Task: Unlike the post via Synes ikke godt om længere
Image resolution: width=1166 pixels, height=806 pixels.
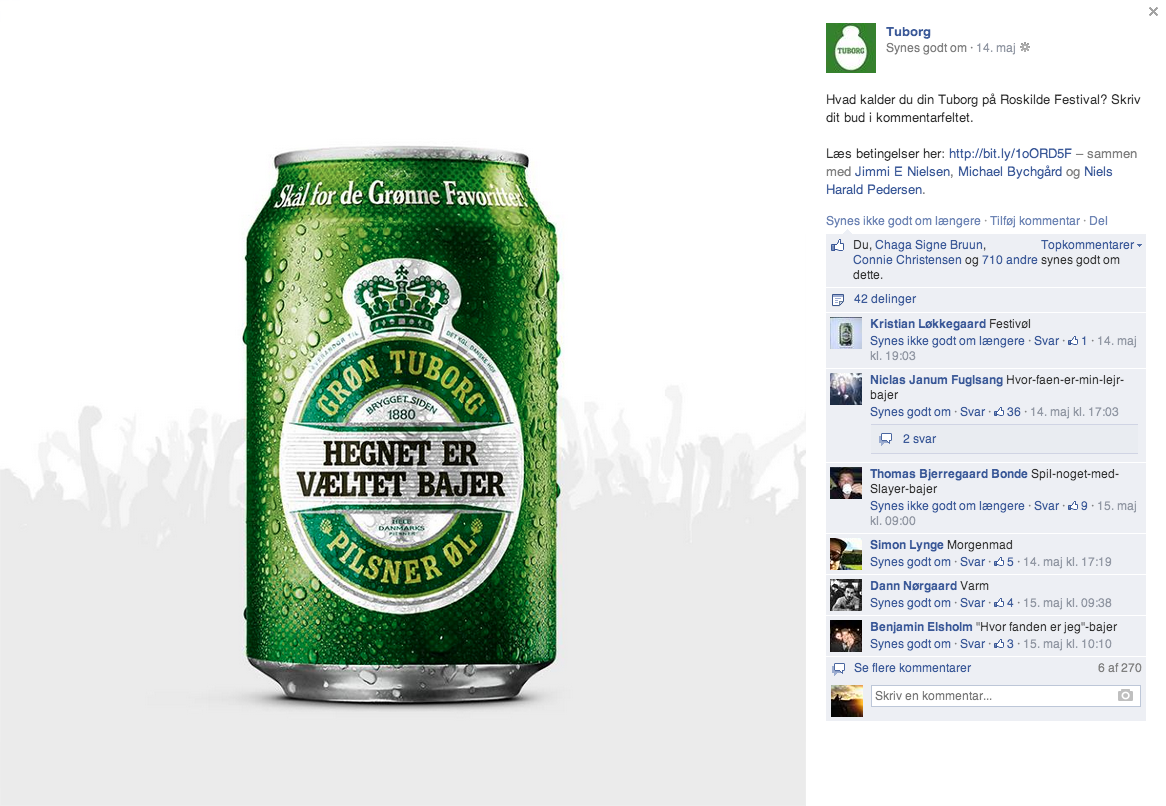Action: 903,221
